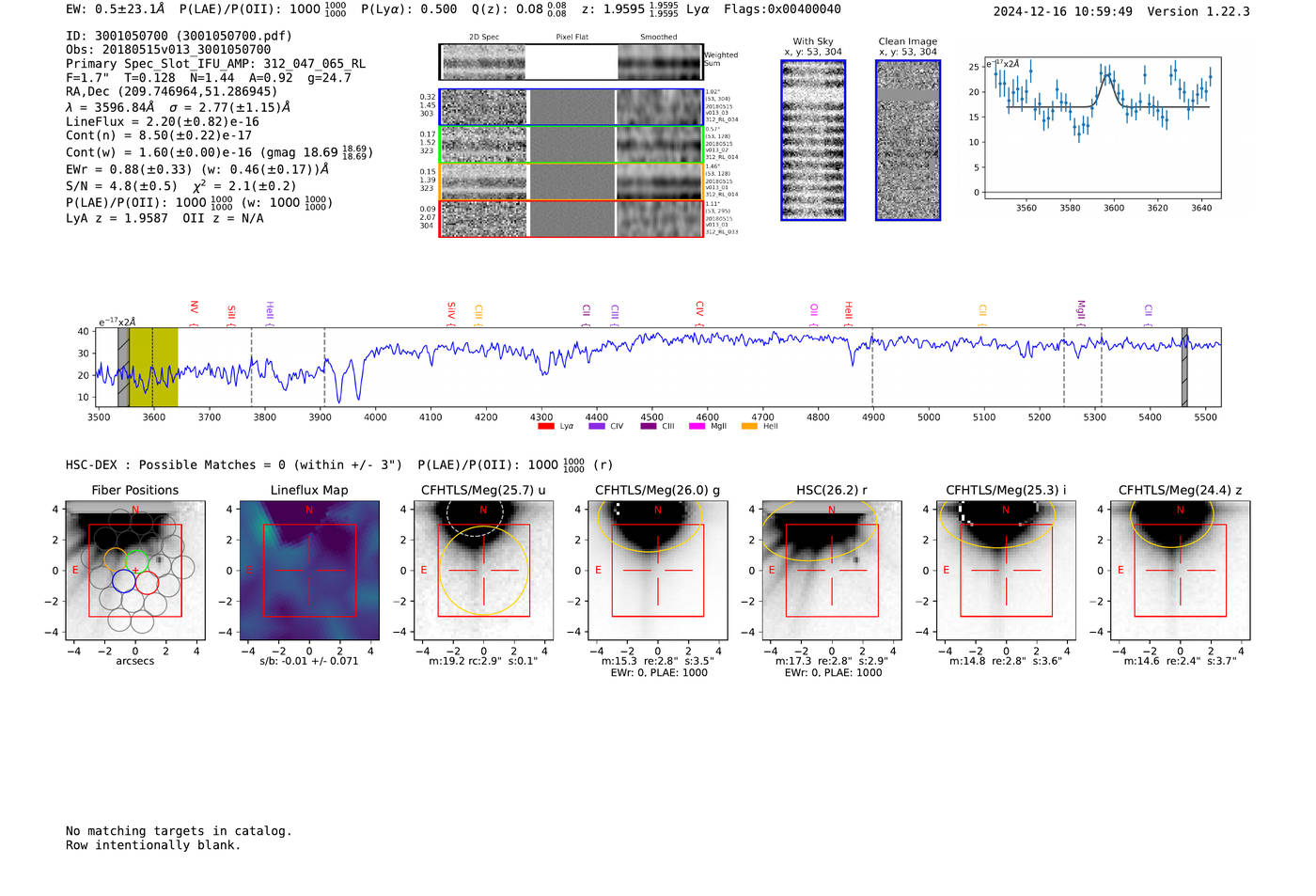Click the CIV purple legend swatch
Viewport: 1316px width, 896px height.
pos(596,426)
